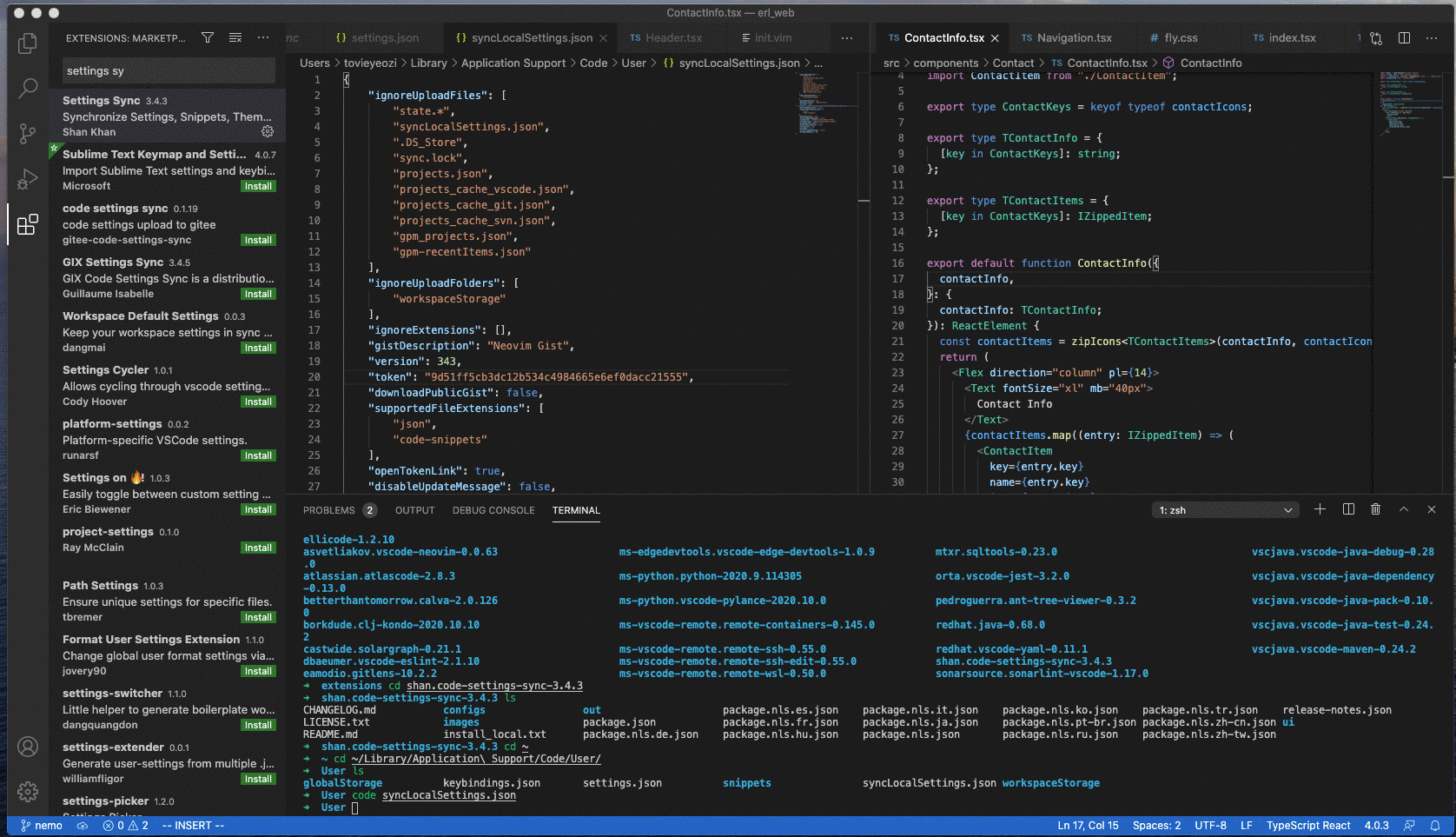Open the Run and Debug view
The image size is (1456, 837).
point(28,178)
